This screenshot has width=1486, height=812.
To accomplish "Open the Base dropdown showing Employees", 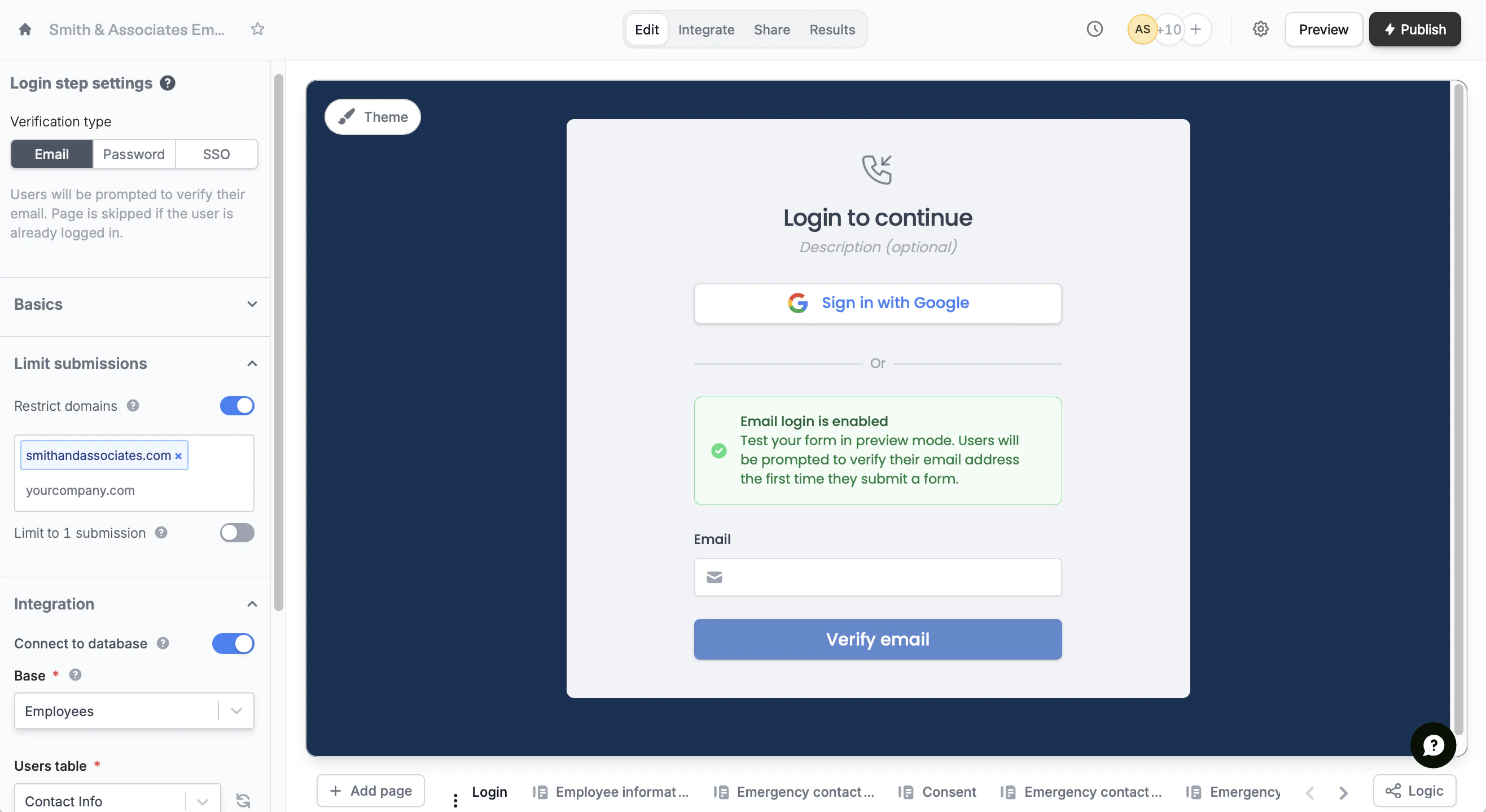I will pyautogui.click(x=134, y=711).
